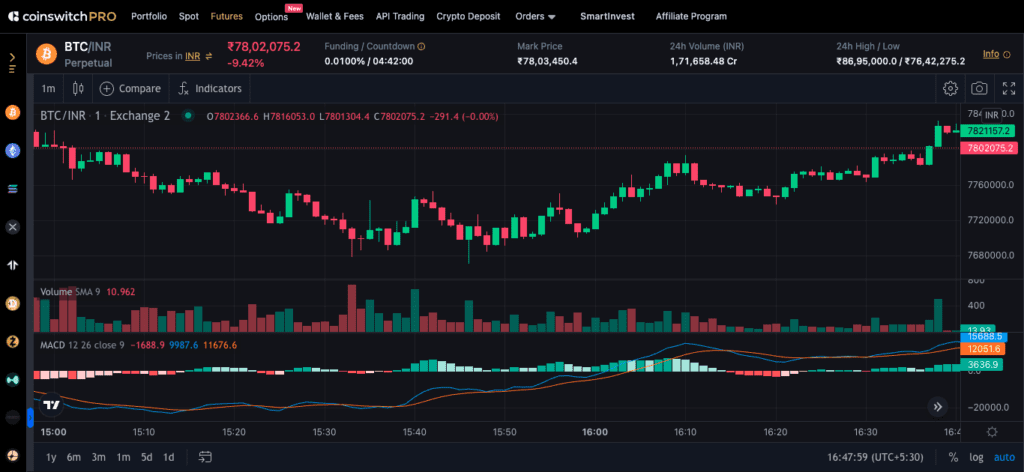This screenshot has width=1024, height=472.
Task: Open the CoinSwitch PRO logo home link
Action: click(x=61, y=16)
